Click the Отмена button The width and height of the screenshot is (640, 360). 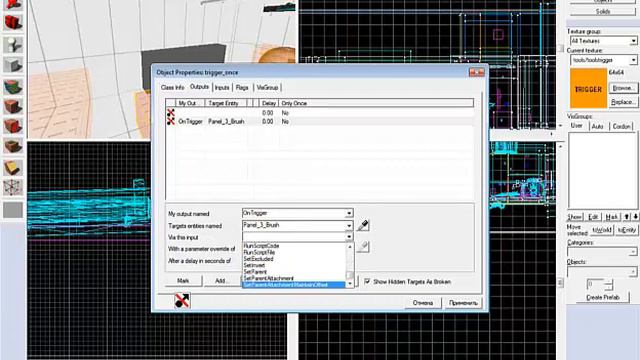click(423, 303)
